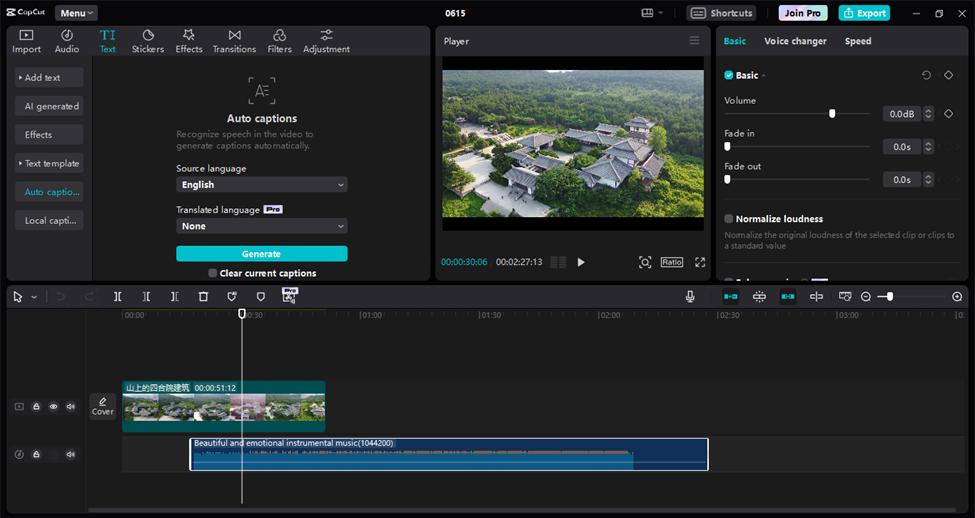The height and width of the screenshot is (518, 975).
Task: Open selection tool mode dropdown arrow
Action: [x=34, y=297]
